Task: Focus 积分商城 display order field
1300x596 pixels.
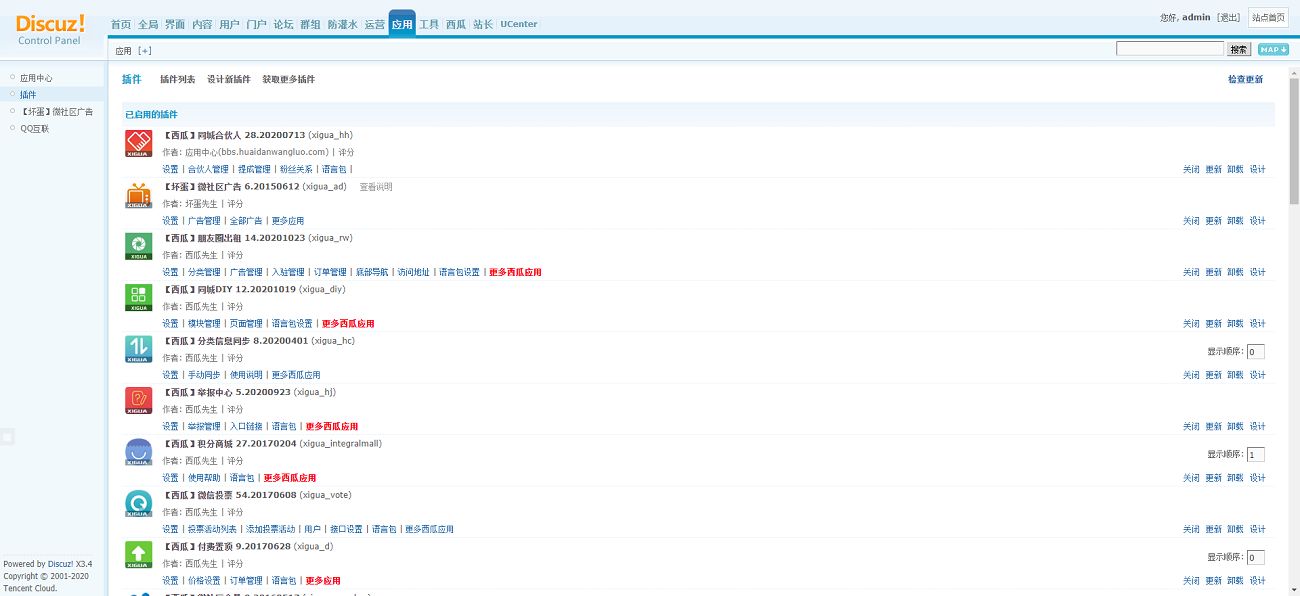Action: click(x=1256, y=454)
